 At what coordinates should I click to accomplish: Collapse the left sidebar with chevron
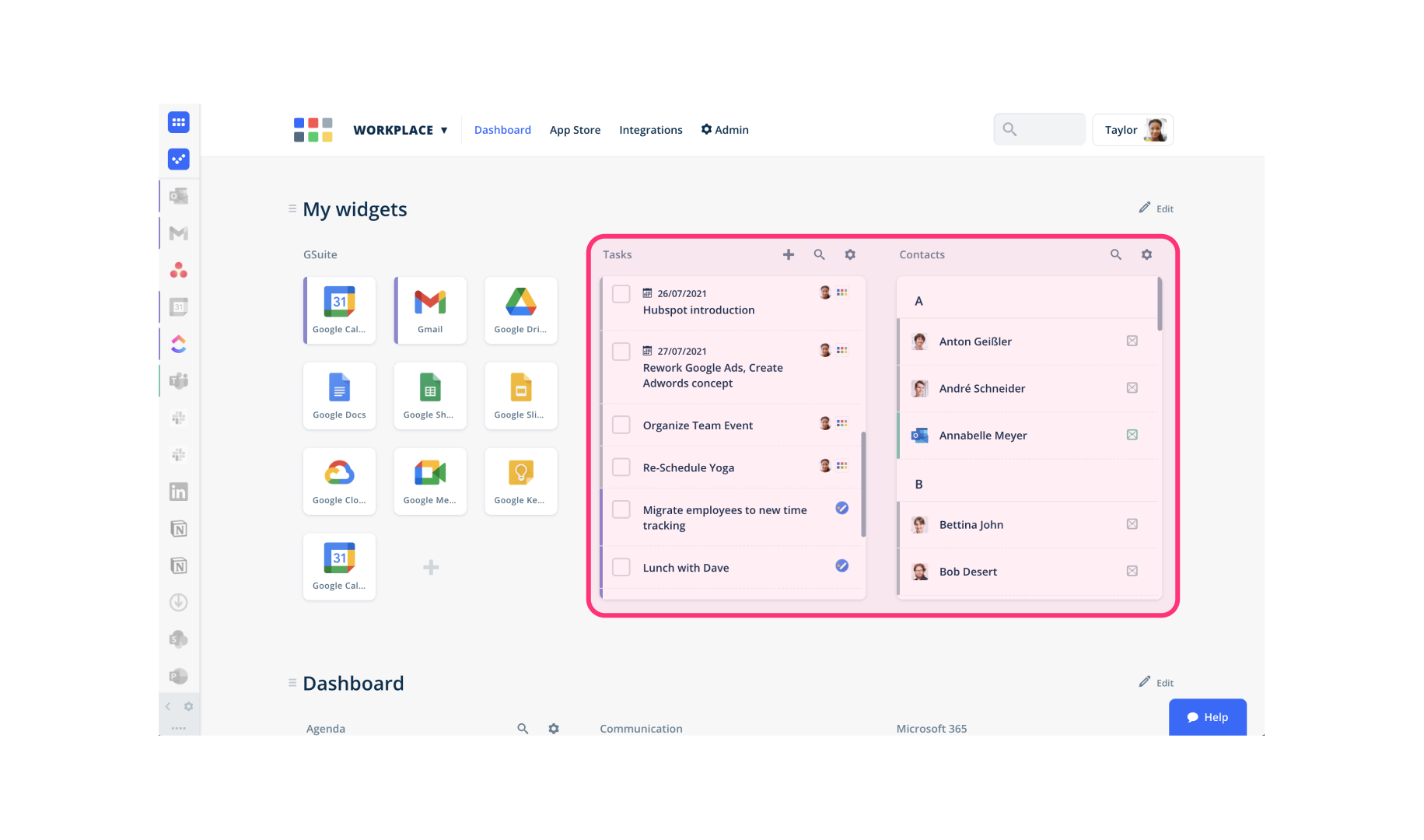(167, 706)
